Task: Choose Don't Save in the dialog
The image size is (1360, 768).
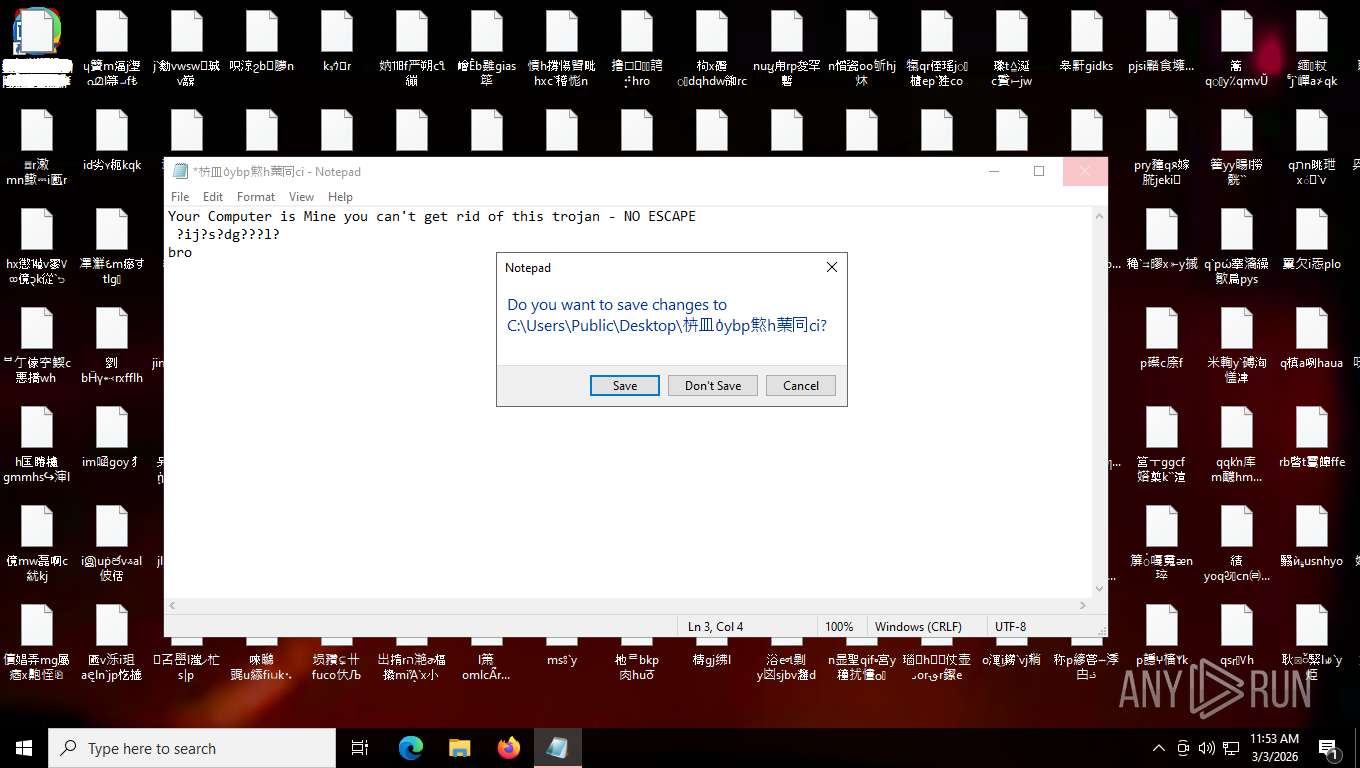Action: tap(713, 386)
